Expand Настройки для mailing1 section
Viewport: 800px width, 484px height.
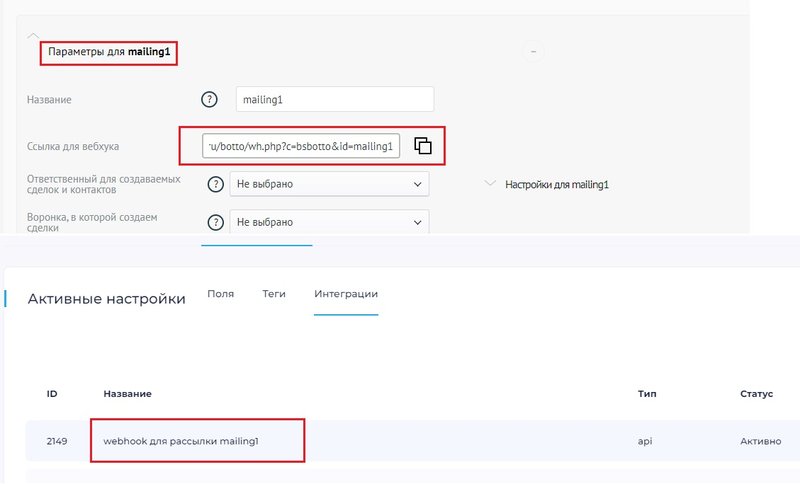(490, 184)
